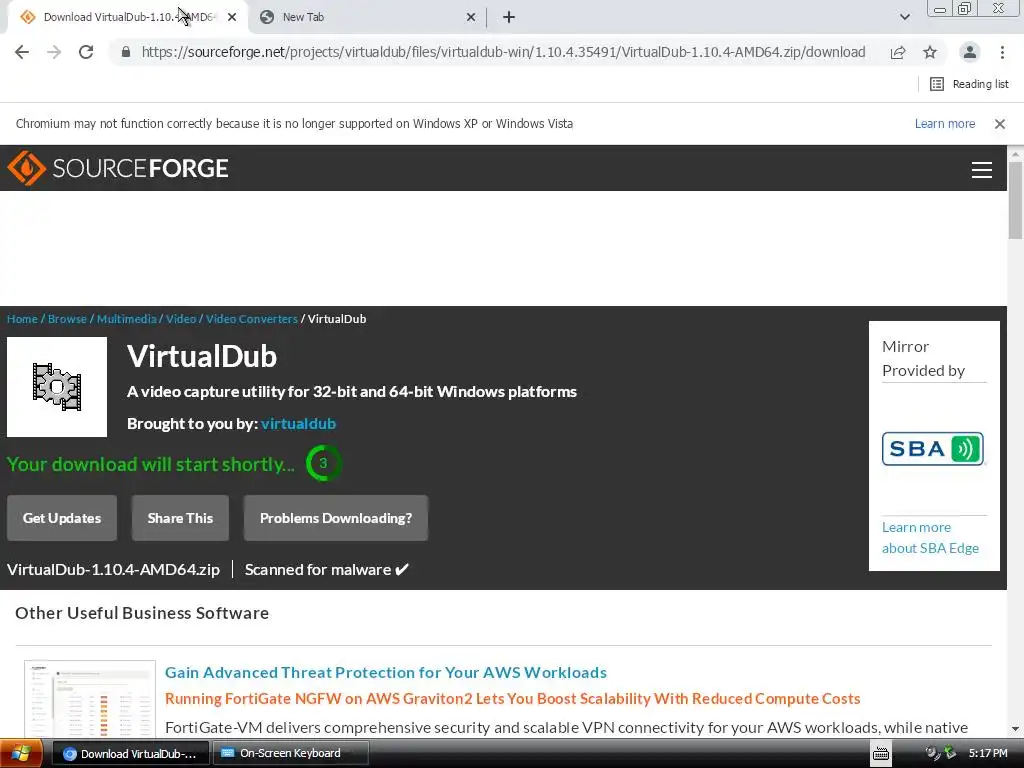Screen dimensions: 1024x768
Task: Click the browser forward arrow
Action: (54, 52)
